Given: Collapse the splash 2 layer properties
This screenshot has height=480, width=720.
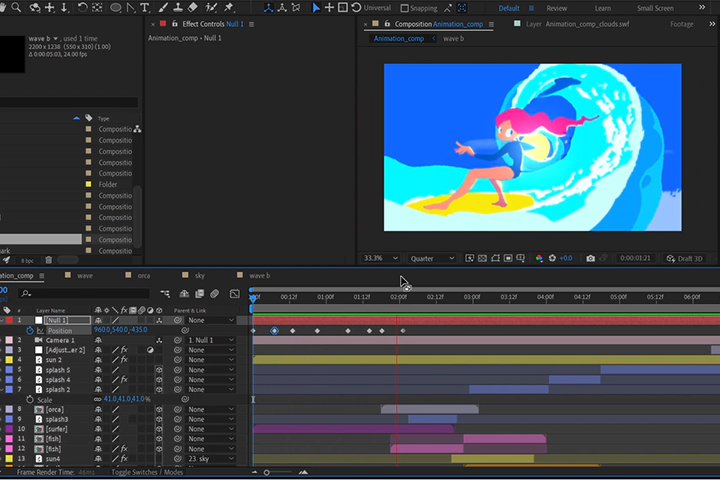Looking at the screenshot, I should [x=1, y=390].
